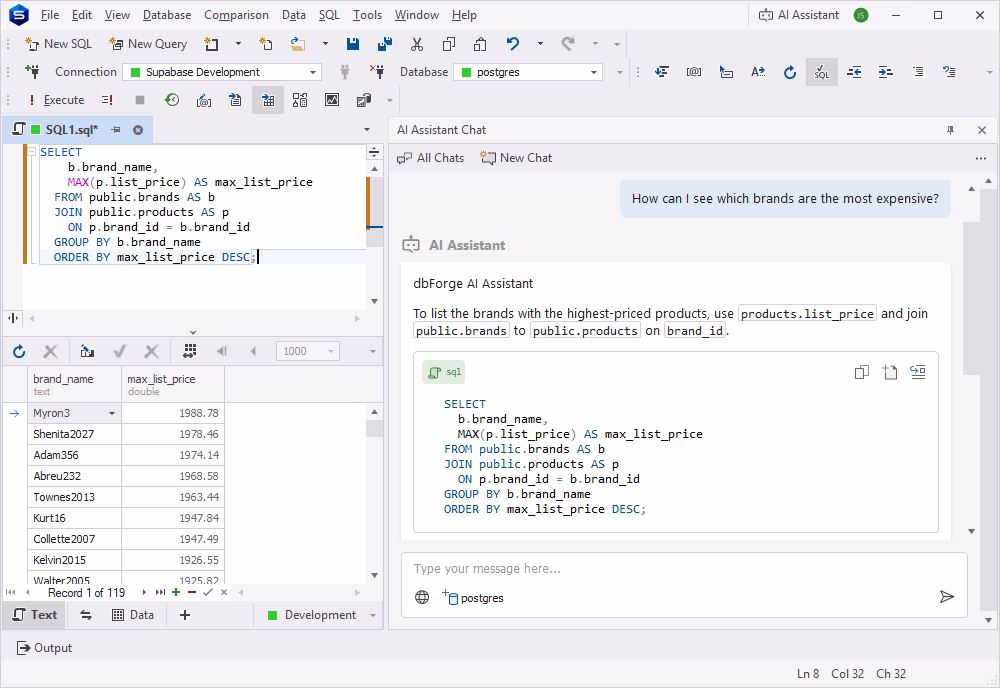Click the grid card view icon in results toolbar
This screenshot has height=688, width=1000.
pyautogui.click(x=189, y=351)
